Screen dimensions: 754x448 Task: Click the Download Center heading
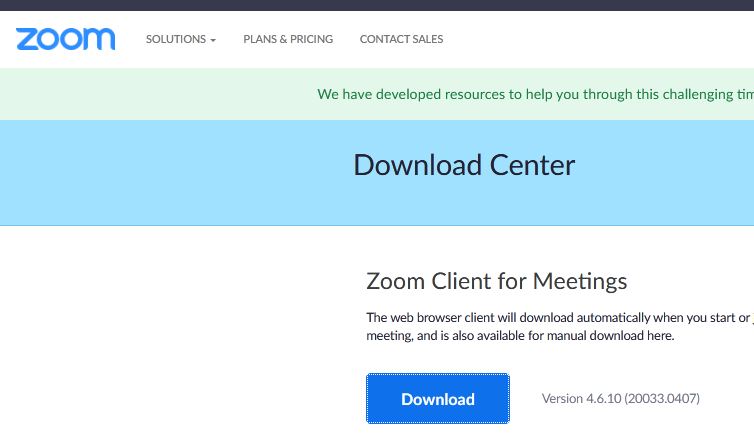(x=464, y=165)
